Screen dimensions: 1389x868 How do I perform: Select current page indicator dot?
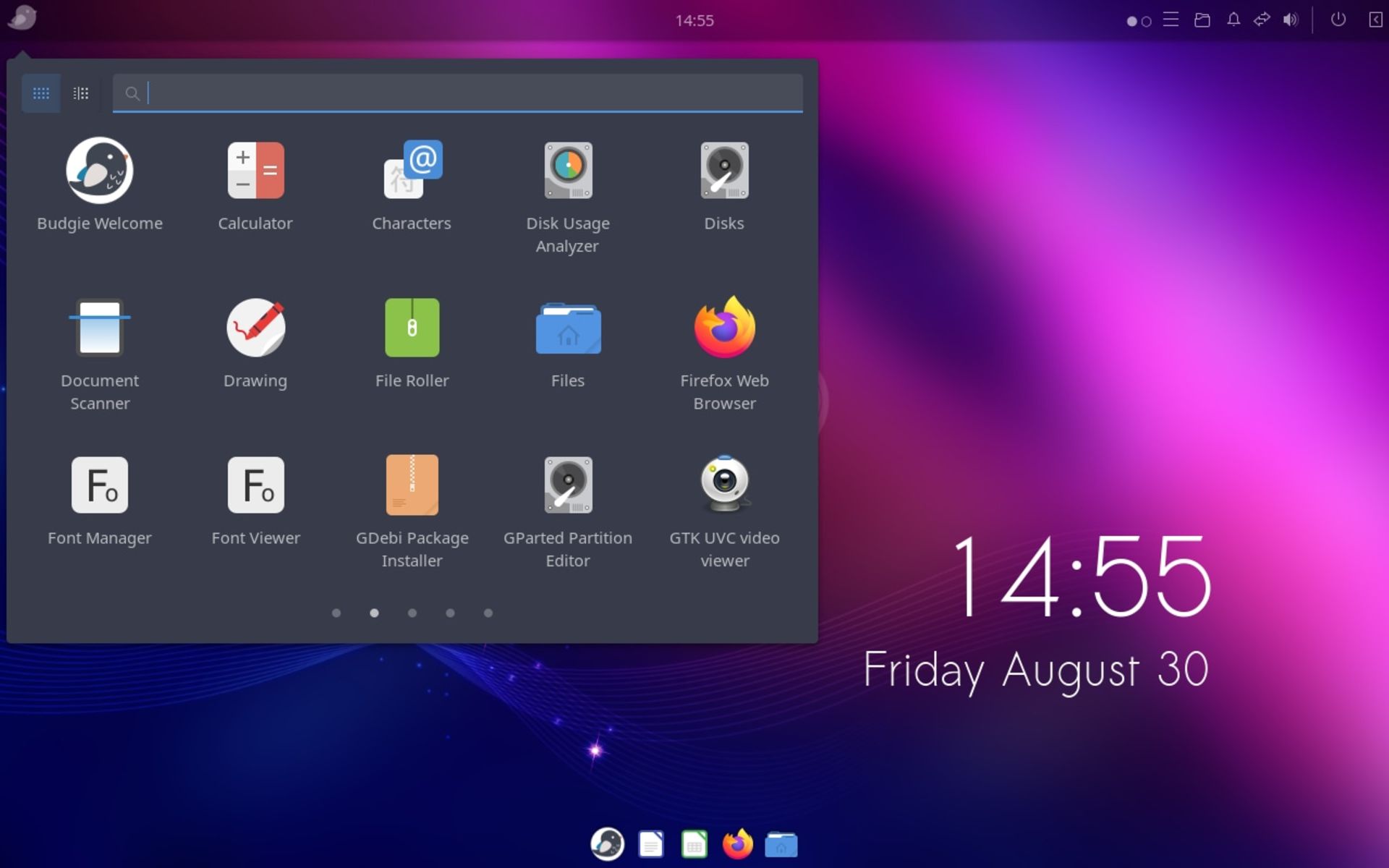(x=374, y=612)
